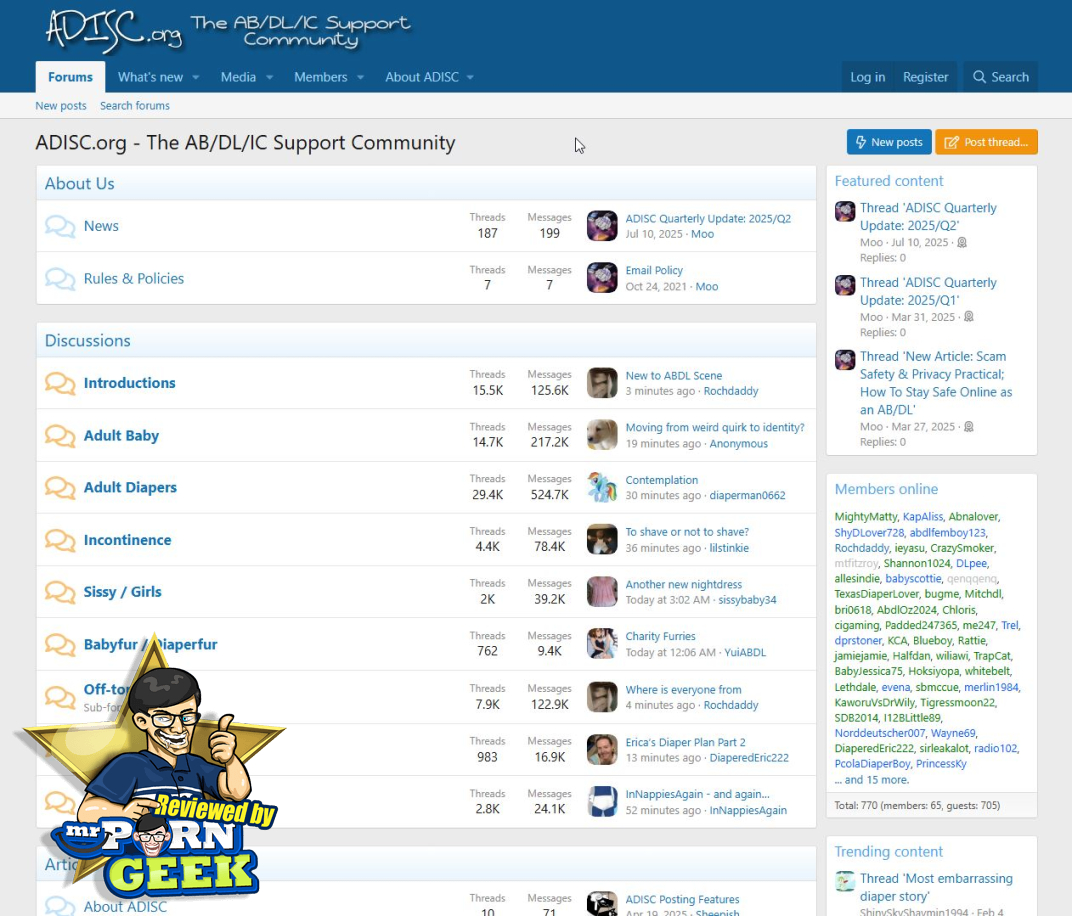Click the Adult Baby forum bubble icon
The height and width of the screenshot is (916, 1072).
click(60, 436)
